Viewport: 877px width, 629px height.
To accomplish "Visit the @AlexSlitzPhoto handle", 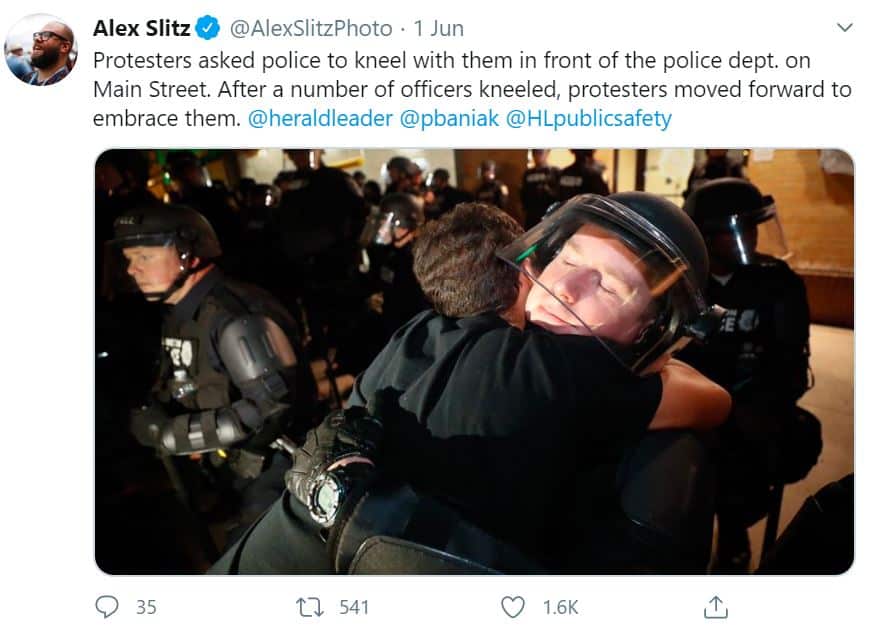I will tap(311, 29).
